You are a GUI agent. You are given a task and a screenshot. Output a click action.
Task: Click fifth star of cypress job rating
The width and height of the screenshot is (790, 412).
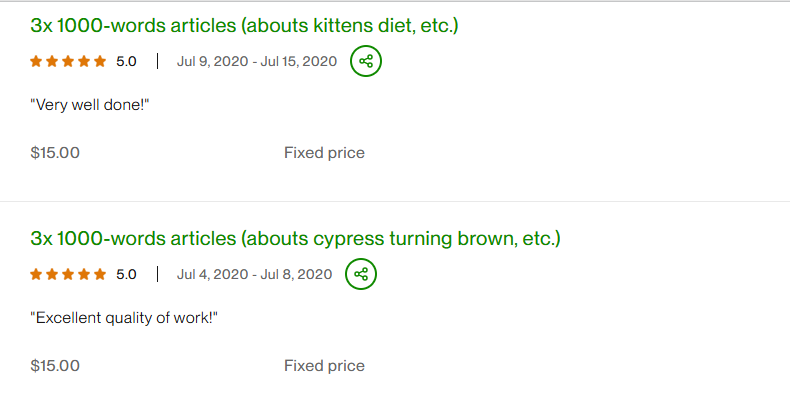click(x=100, y=274)
